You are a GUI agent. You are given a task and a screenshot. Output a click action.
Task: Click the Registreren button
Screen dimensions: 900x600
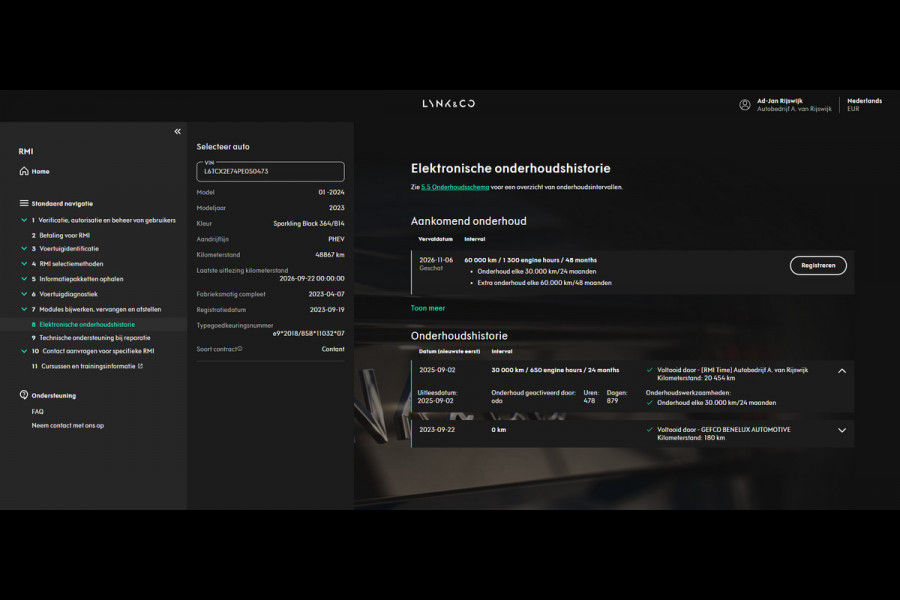pyautogui.click(x=818, y=265)
